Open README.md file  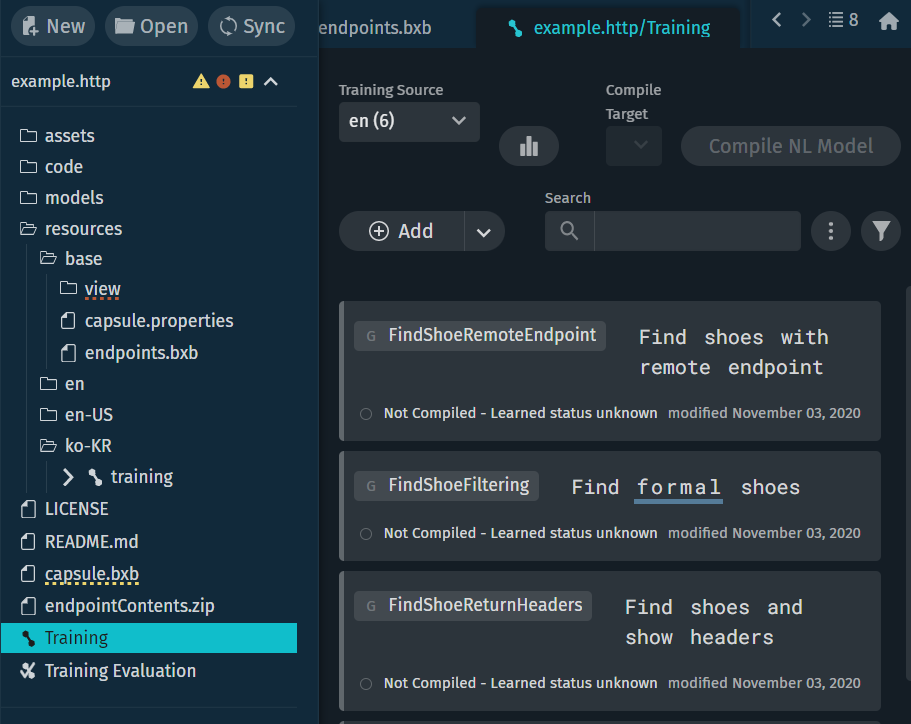79,542
